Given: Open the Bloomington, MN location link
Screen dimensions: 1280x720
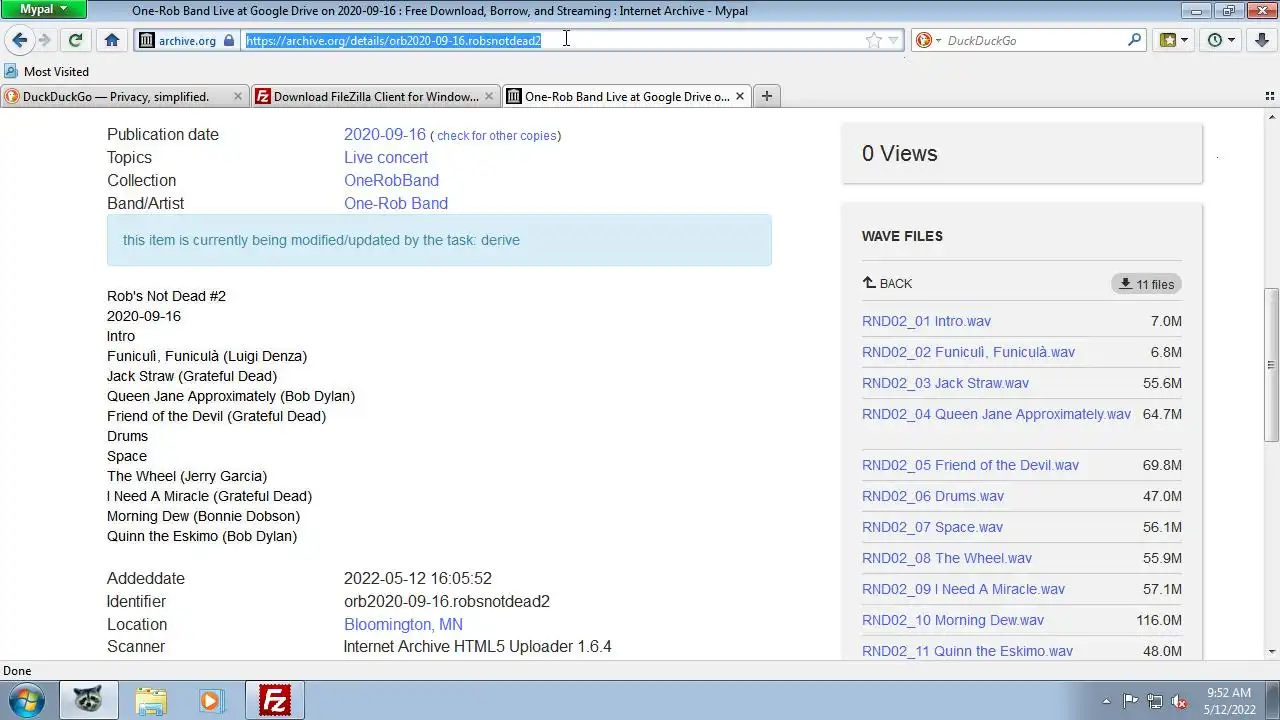Looking at the screenshot, I should click(403, 624).
